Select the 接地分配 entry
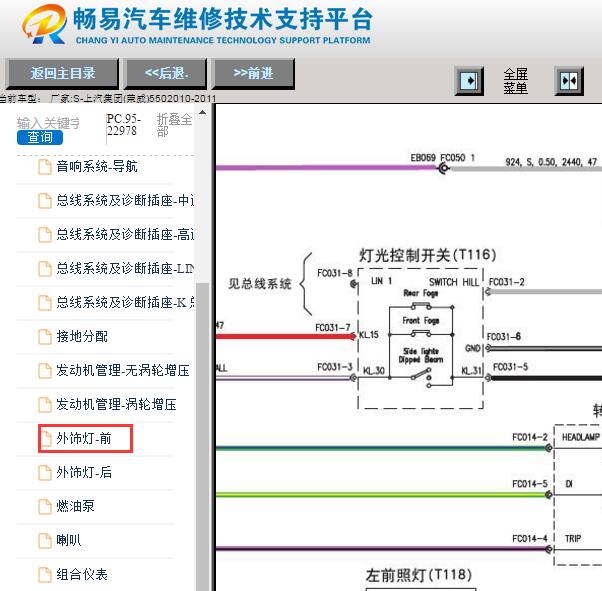 tap(82, 336)
